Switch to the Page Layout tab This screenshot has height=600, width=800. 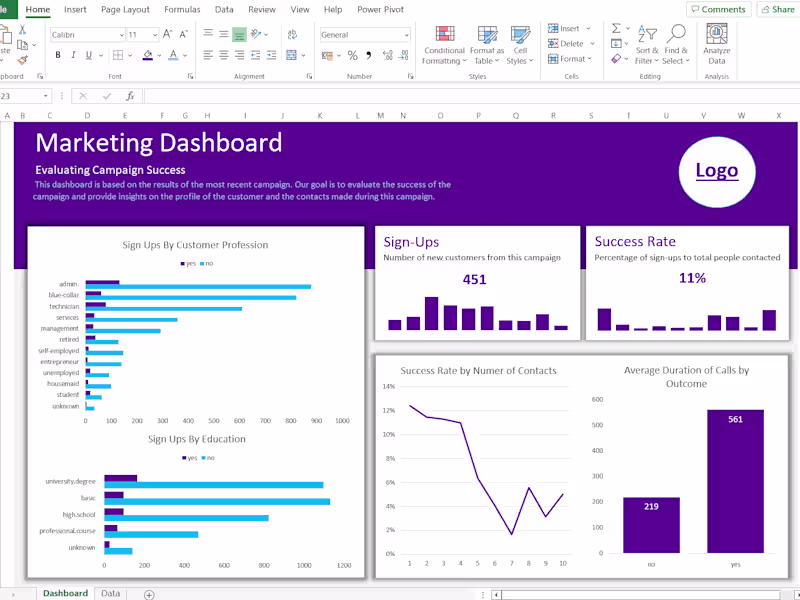point(125,9)
